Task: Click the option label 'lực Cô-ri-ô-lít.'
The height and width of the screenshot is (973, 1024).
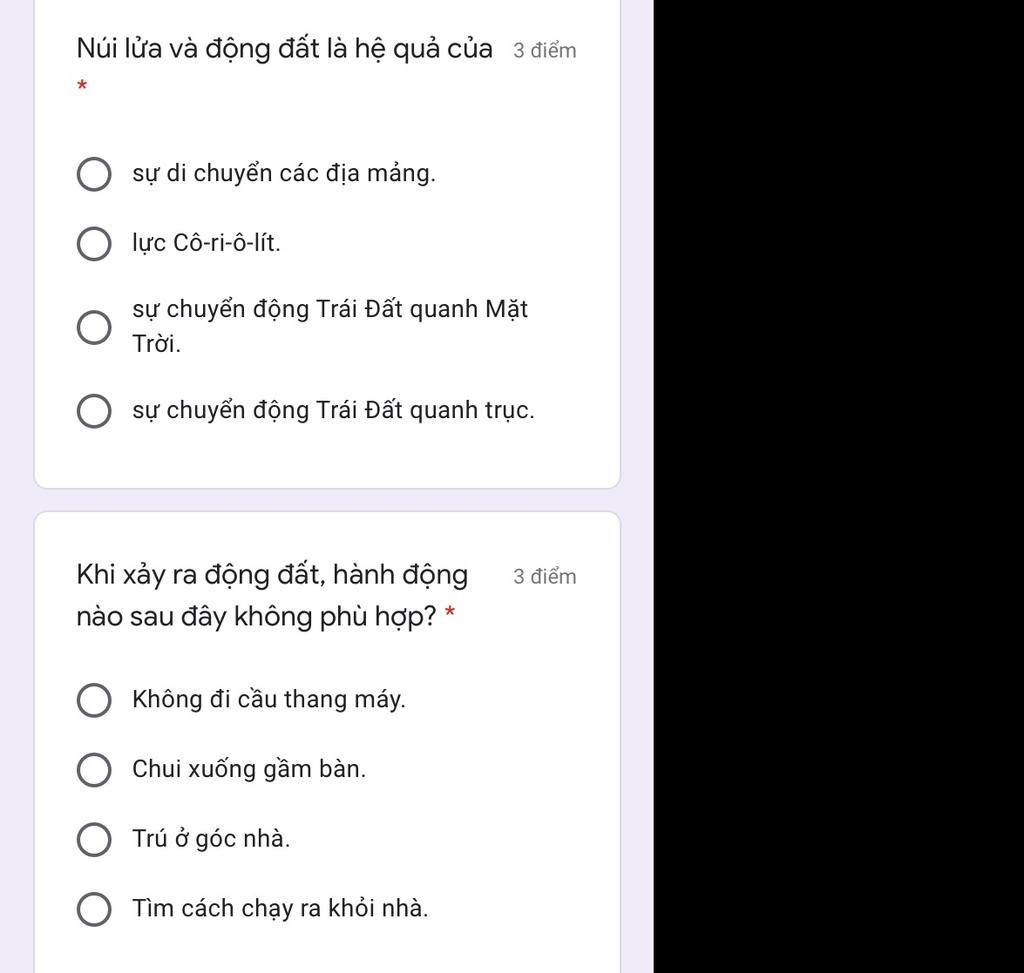Action: coord(206,243)
